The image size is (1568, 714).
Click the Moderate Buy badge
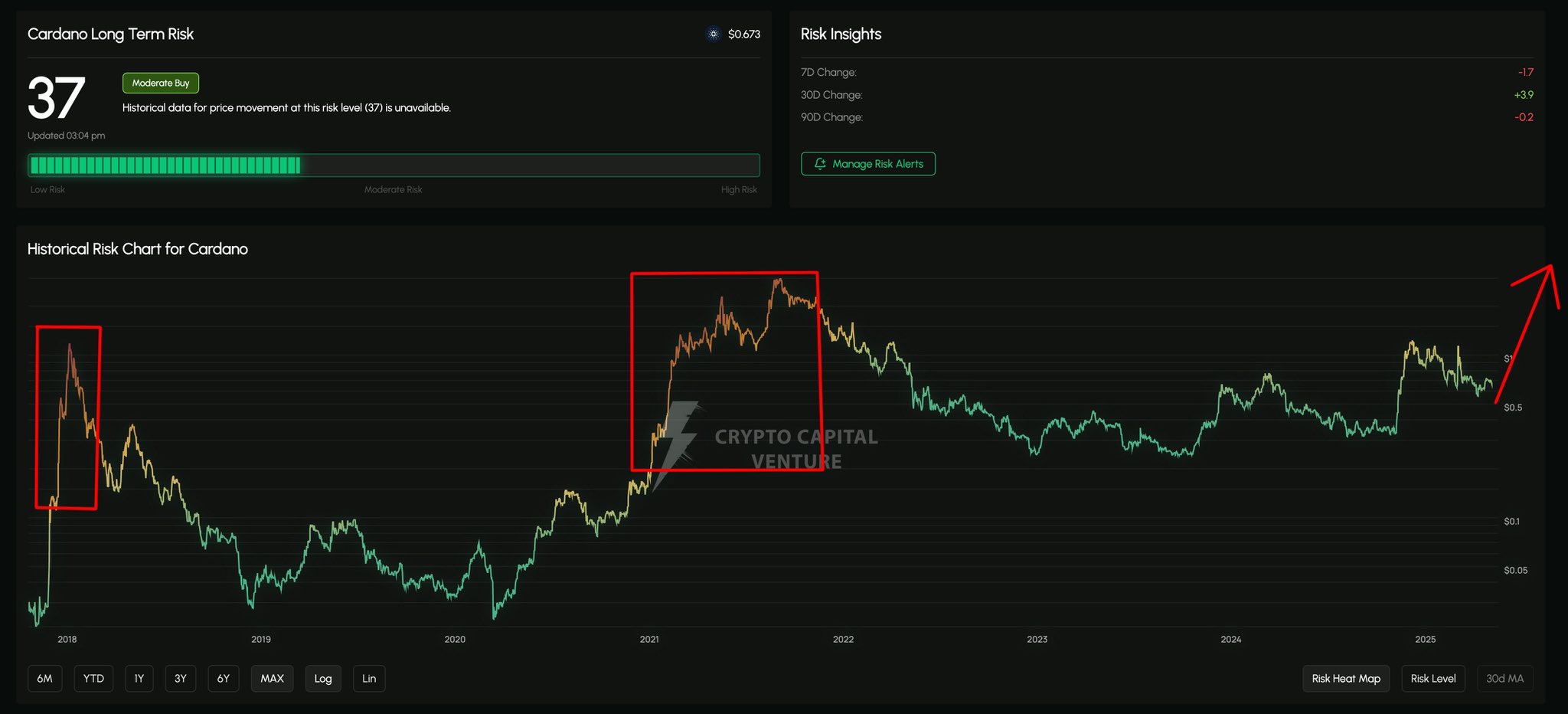coord(160,83)
